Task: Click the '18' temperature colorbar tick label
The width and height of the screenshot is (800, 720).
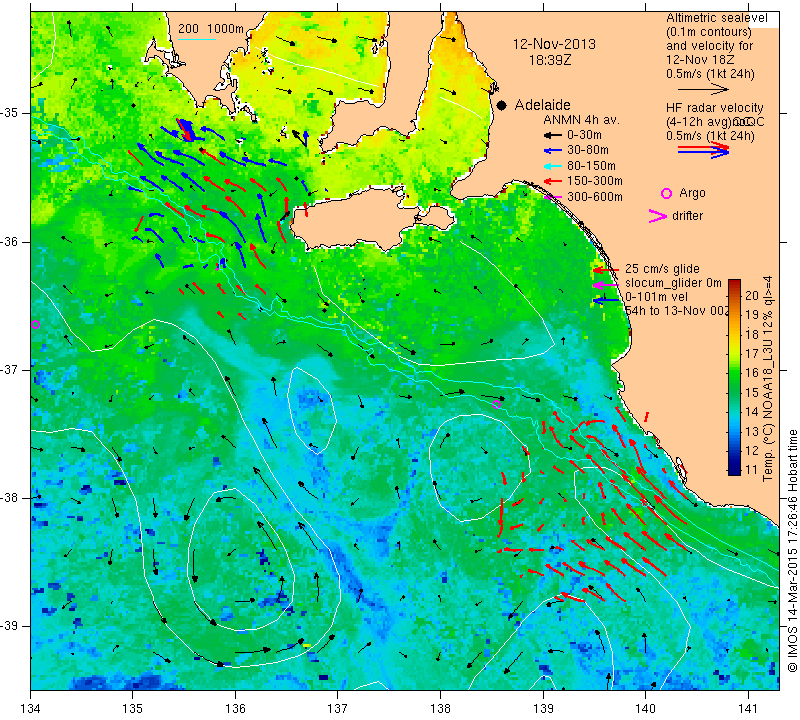Action: click(752, 334)
